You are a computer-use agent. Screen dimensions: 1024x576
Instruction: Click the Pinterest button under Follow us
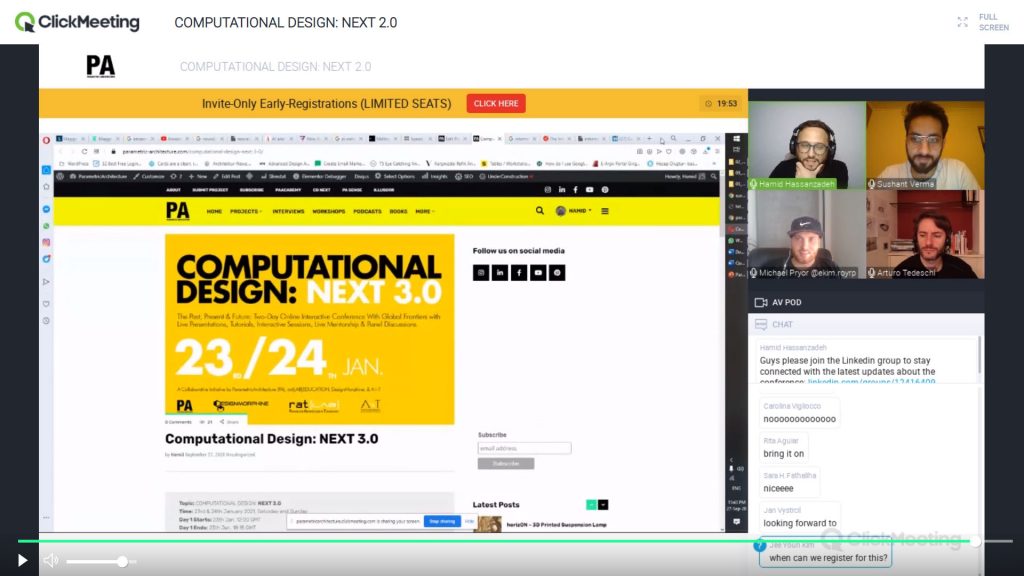click(x=557, y=273)
